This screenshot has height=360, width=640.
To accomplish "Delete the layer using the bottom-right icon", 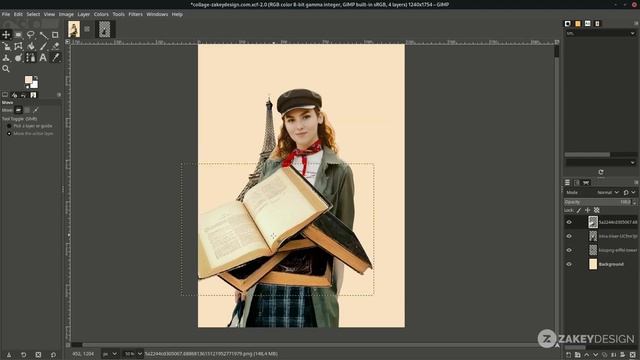I will 632,355.
